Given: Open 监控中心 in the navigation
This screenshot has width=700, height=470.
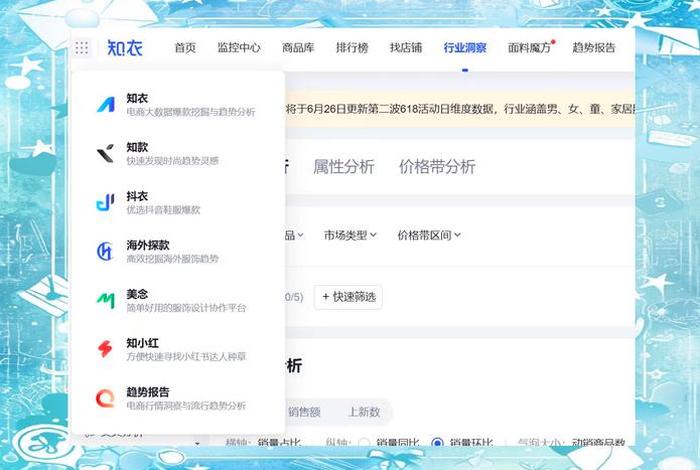Looking at the screenshot, I should (x=239, y=48).
